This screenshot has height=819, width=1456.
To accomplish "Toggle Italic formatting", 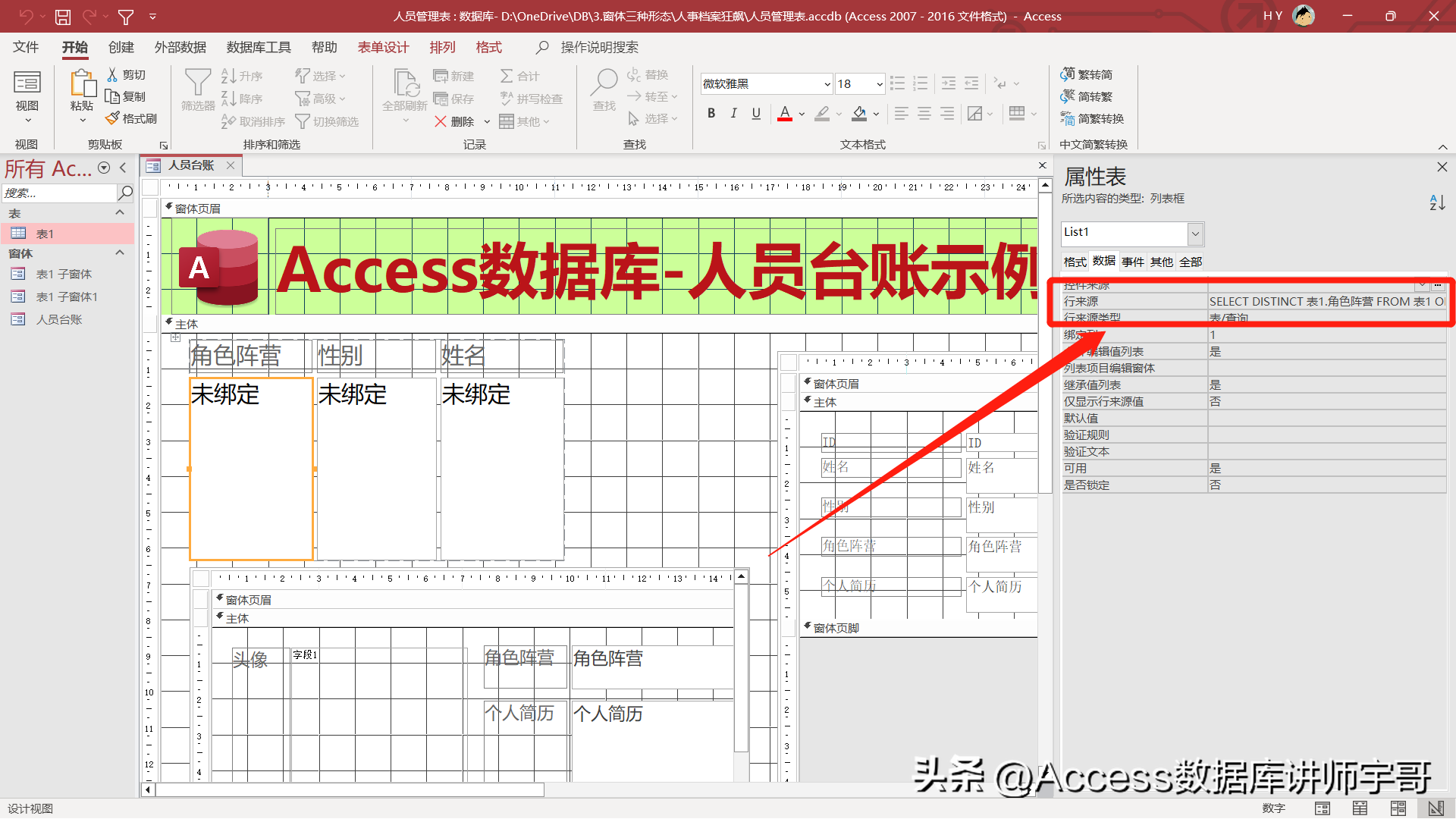I will pyautogui.click(x=733, y=114).
